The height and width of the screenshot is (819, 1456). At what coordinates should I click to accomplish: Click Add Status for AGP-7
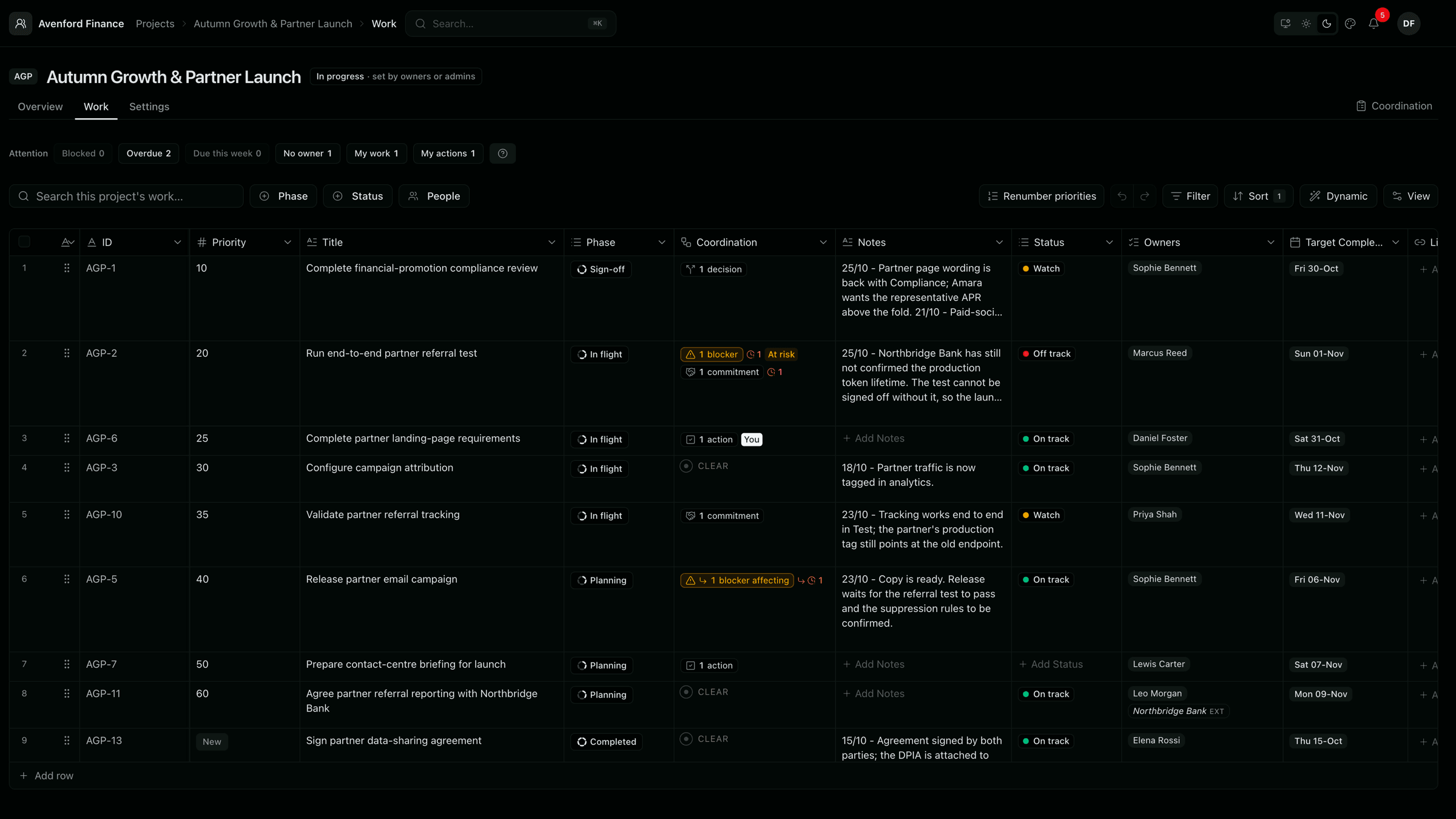[1051, 664]
